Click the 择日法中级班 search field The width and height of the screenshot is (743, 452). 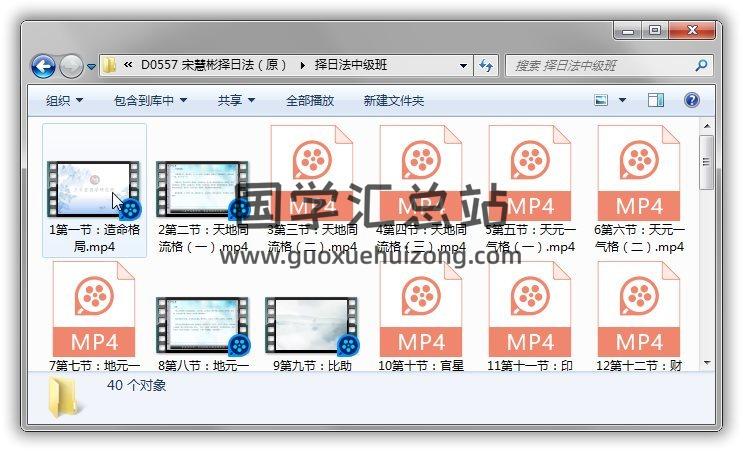click(x=602, y=65)
